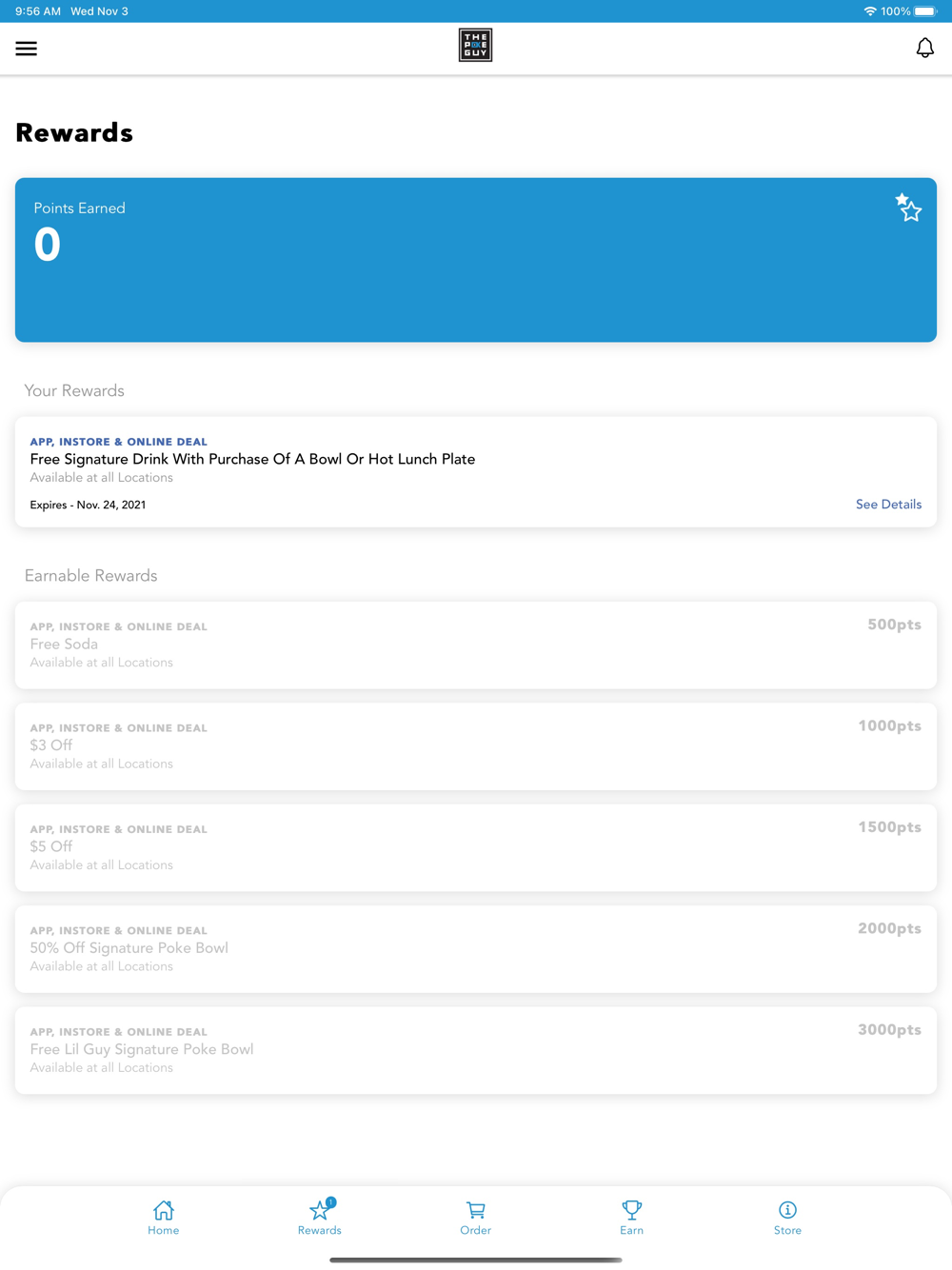The width and height of the screenshot is (952, 1270).
Task: Open the Rewards tab
Action: coord(320,1217)
